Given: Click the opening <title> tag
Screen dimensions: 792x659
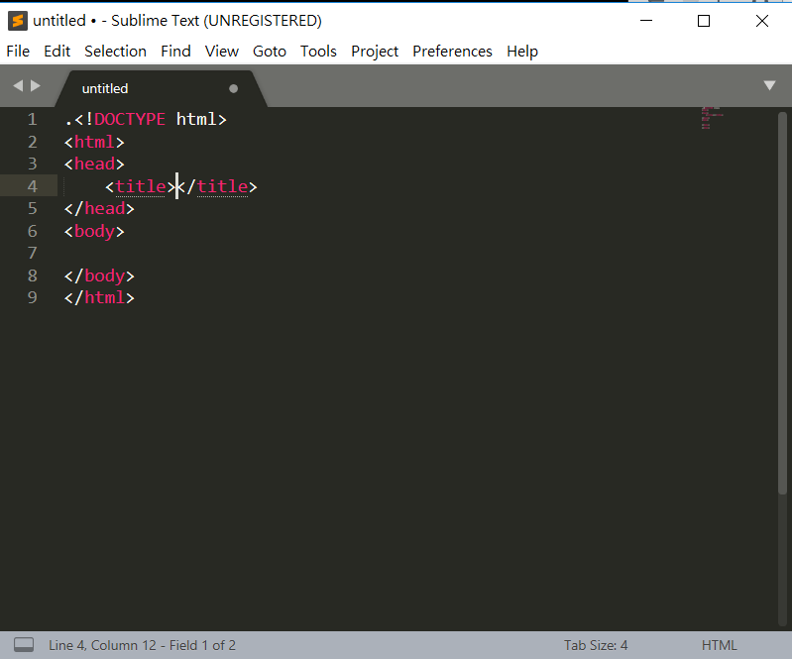Looking at the screenshot, I should [x=140, y=186].
